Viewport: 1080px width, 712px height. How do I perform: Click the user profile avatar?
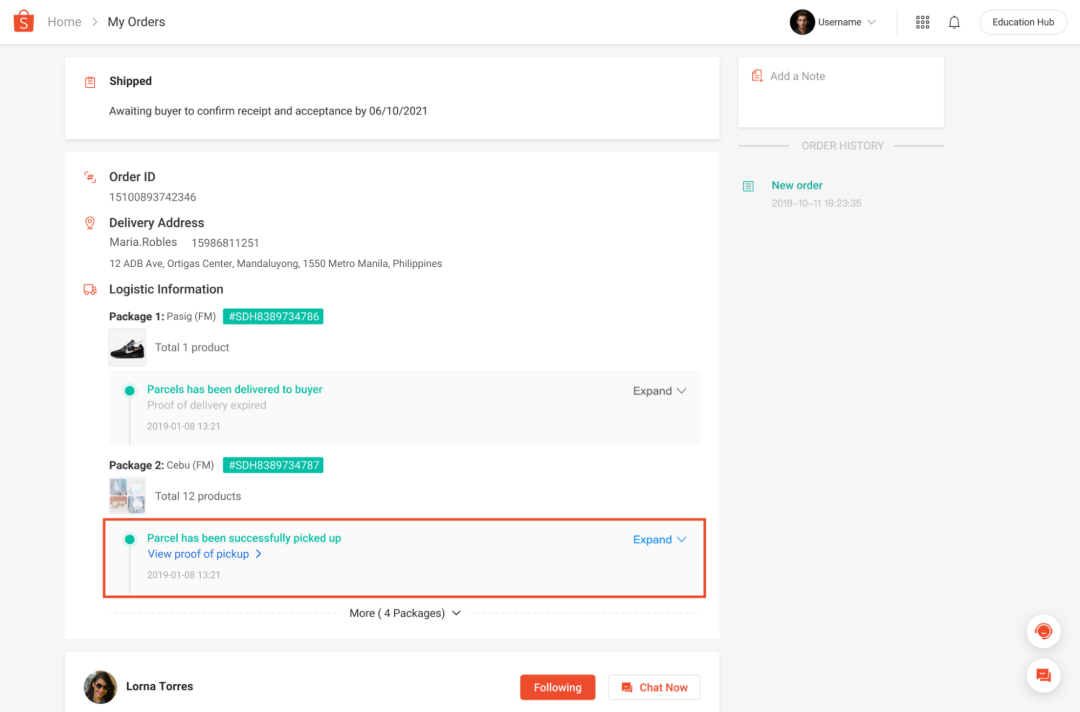(x=802, y=22)
